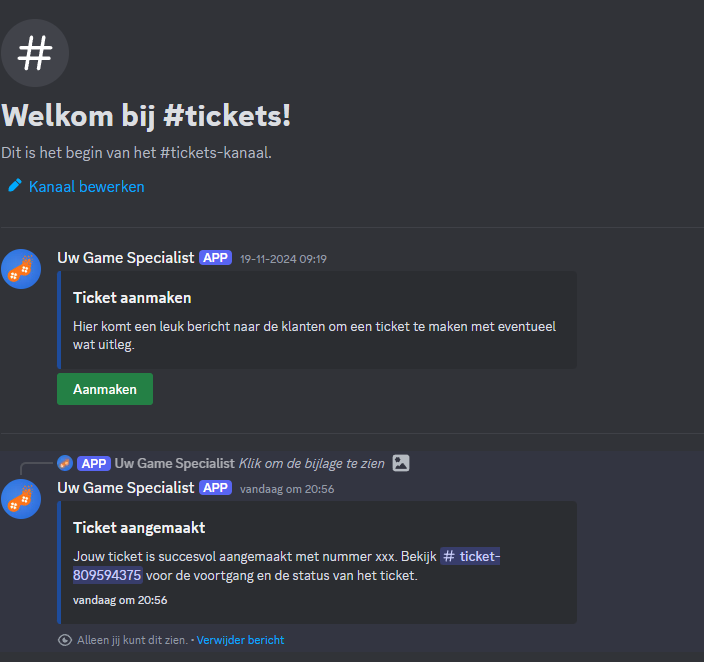Click the 'Ticket aangemaakt' embed title

click(139, 527)
